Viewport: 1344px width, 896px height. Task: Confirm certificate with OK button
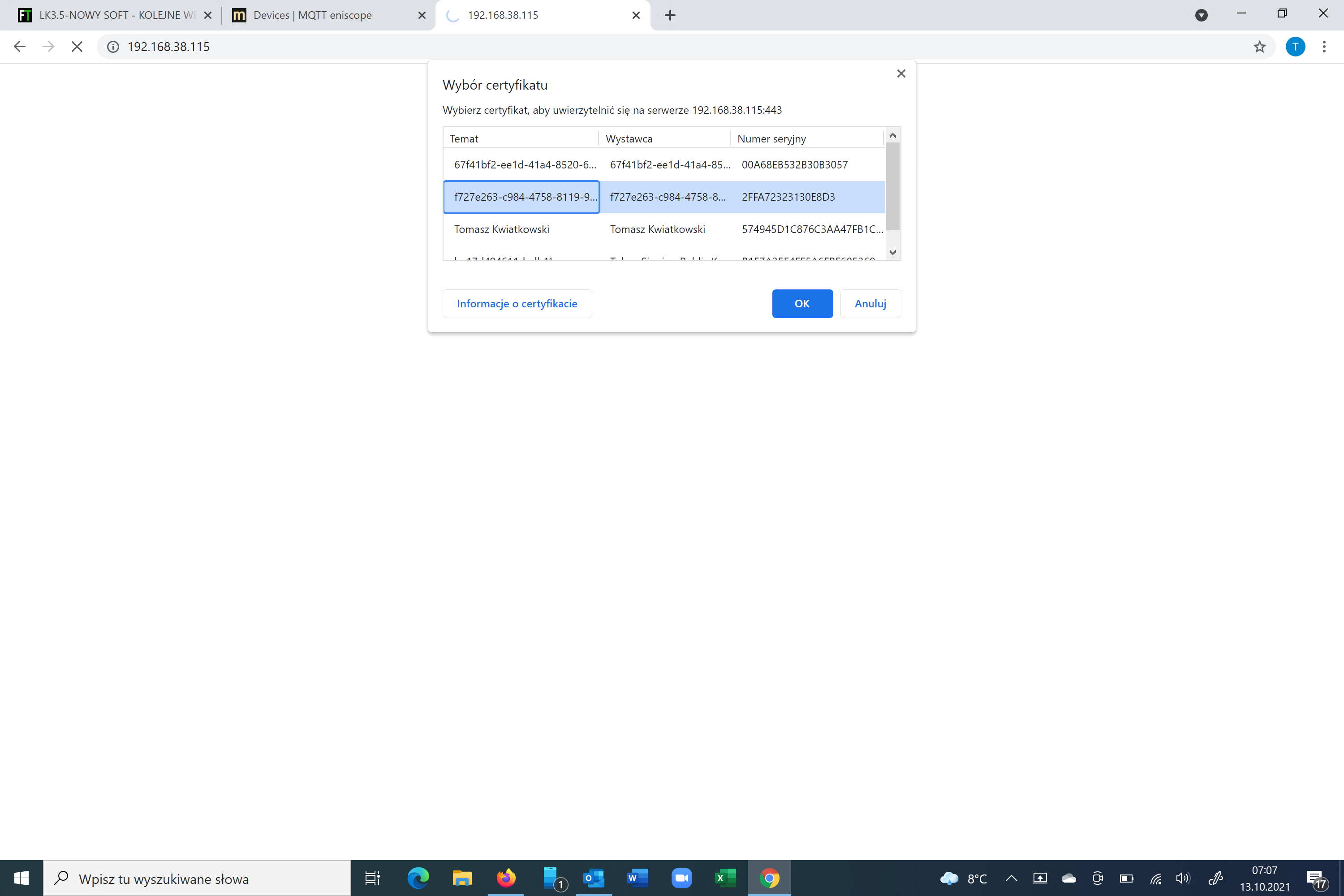tap(802, 303)
